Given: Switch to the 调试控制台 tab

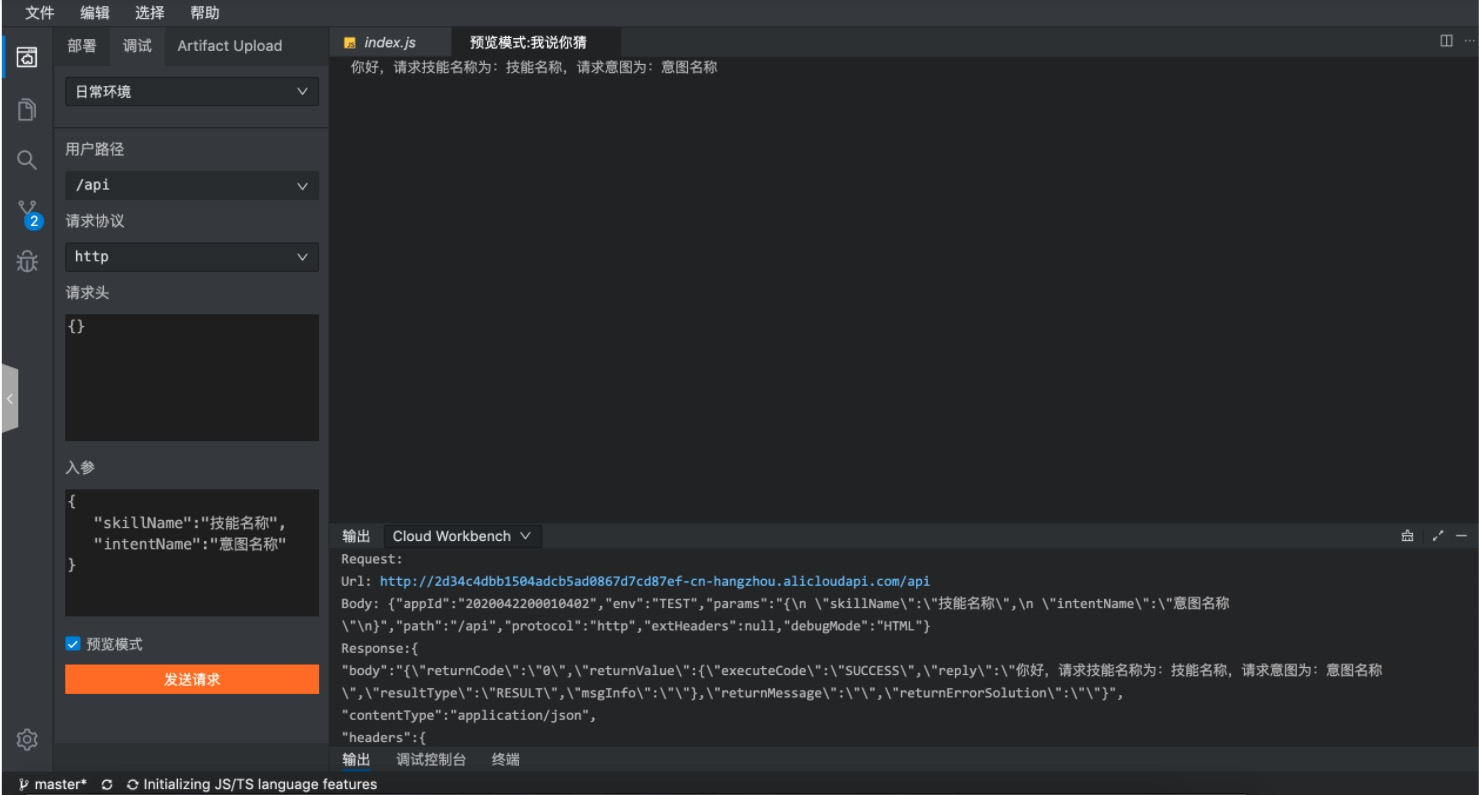Looking at the screenshot, I should 431,760.
